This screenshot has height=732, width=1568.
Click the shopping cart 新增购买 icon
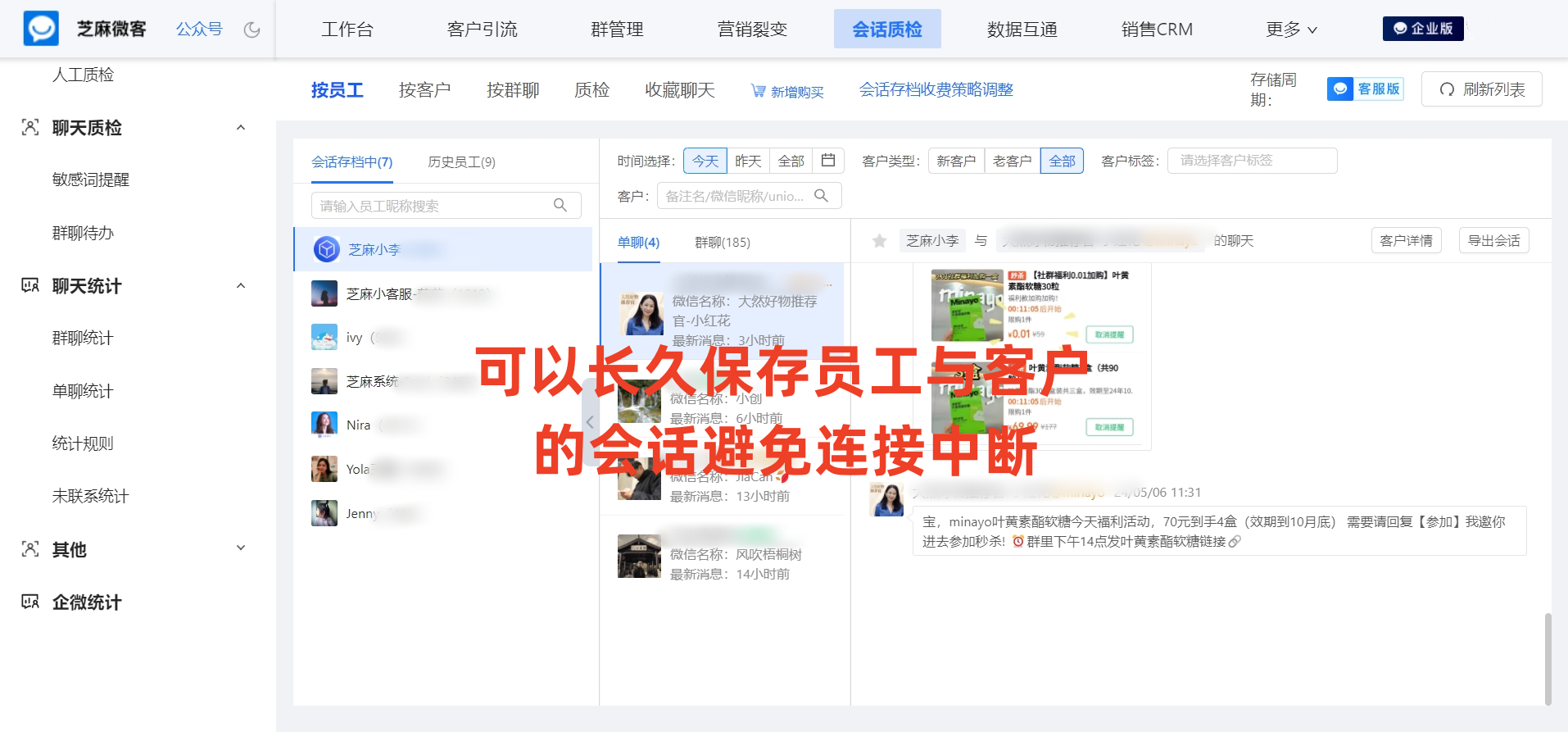pos(759,91)
